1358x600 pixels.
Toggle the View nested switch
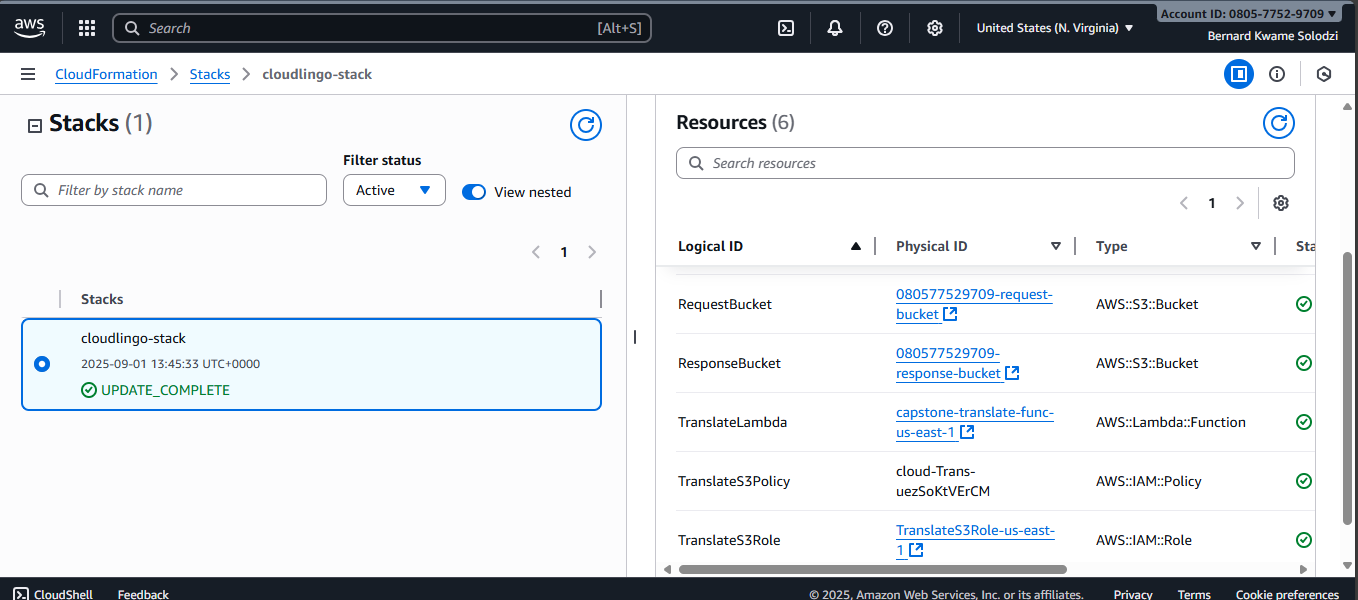point(474,192)
